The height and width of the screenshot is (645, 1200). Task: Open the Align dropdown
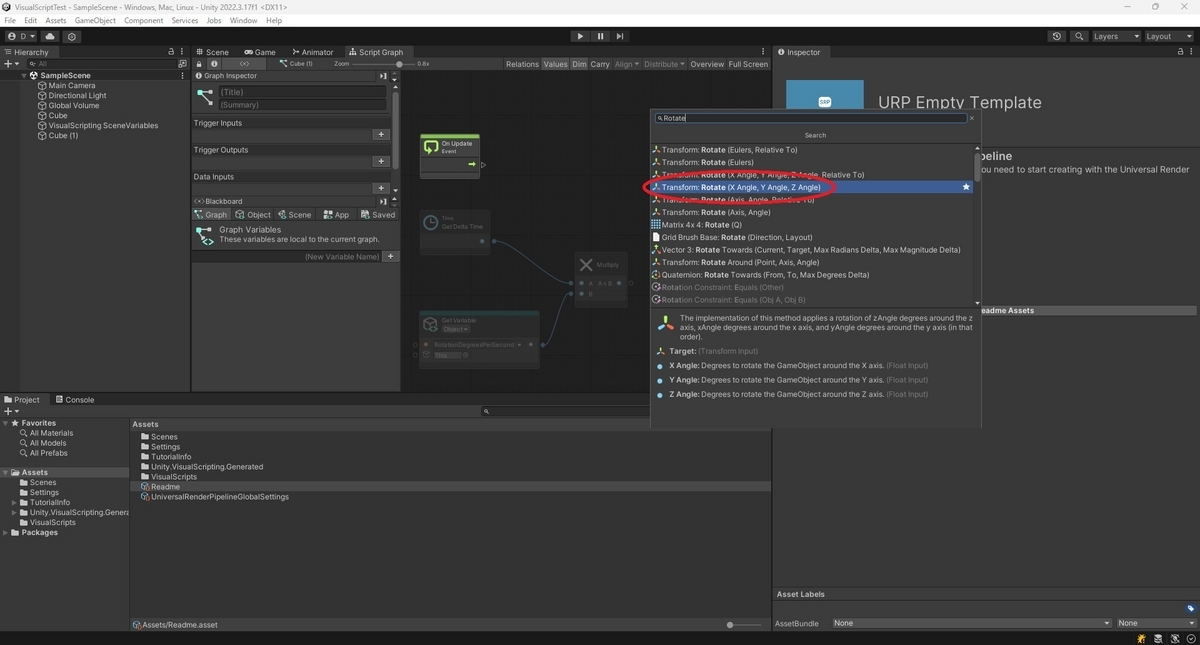(x=626, y=64)
